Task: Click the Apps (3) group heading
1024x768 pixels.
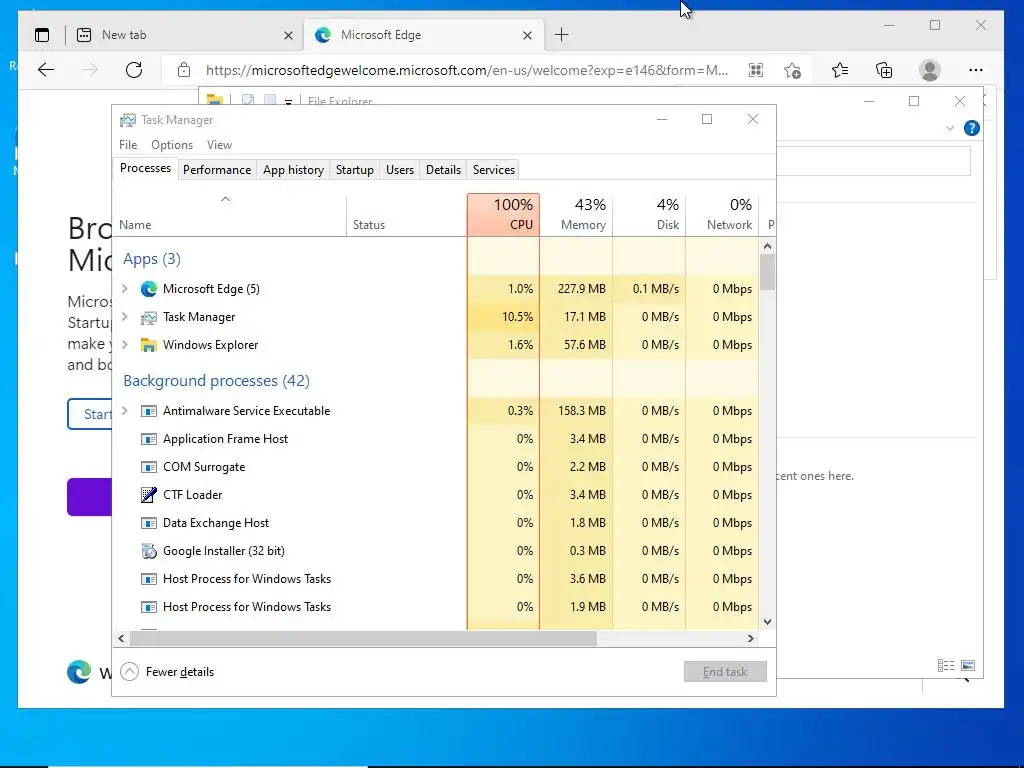Action: click(x=152, y=259)
